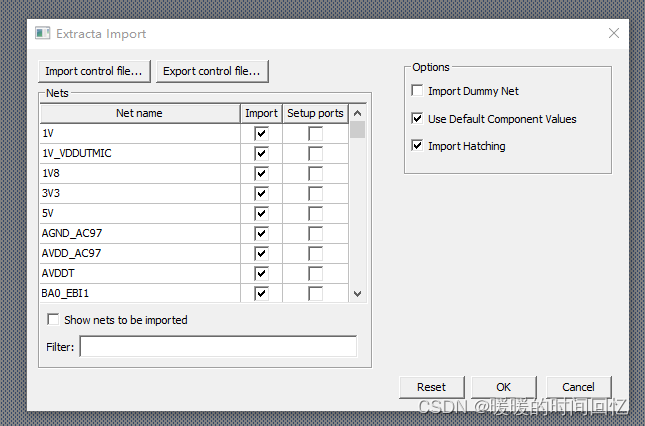Cancel the Extracta Import dialog

point(579,387)
